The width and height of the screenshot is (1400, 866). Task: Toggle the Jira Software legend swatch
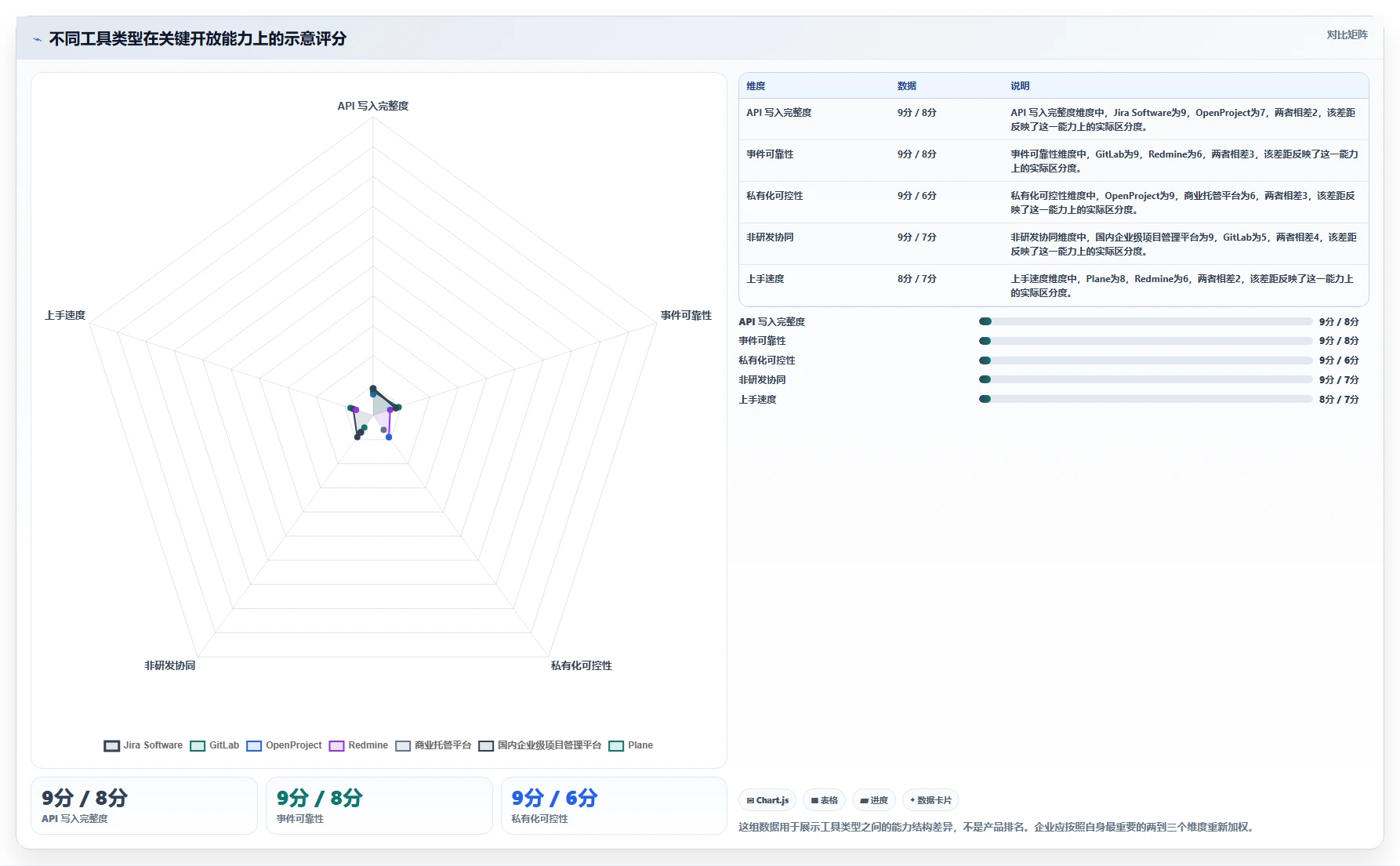112,745
